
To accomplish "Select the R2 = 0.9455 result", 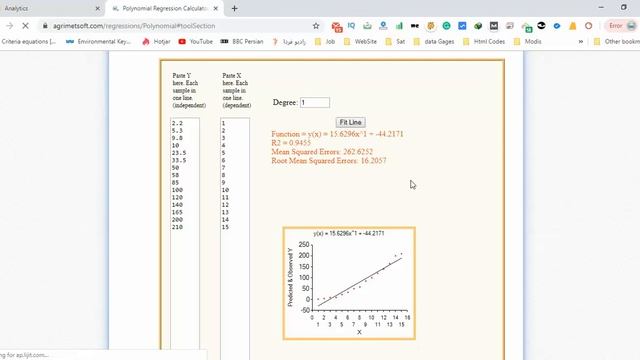I will 291,143.
